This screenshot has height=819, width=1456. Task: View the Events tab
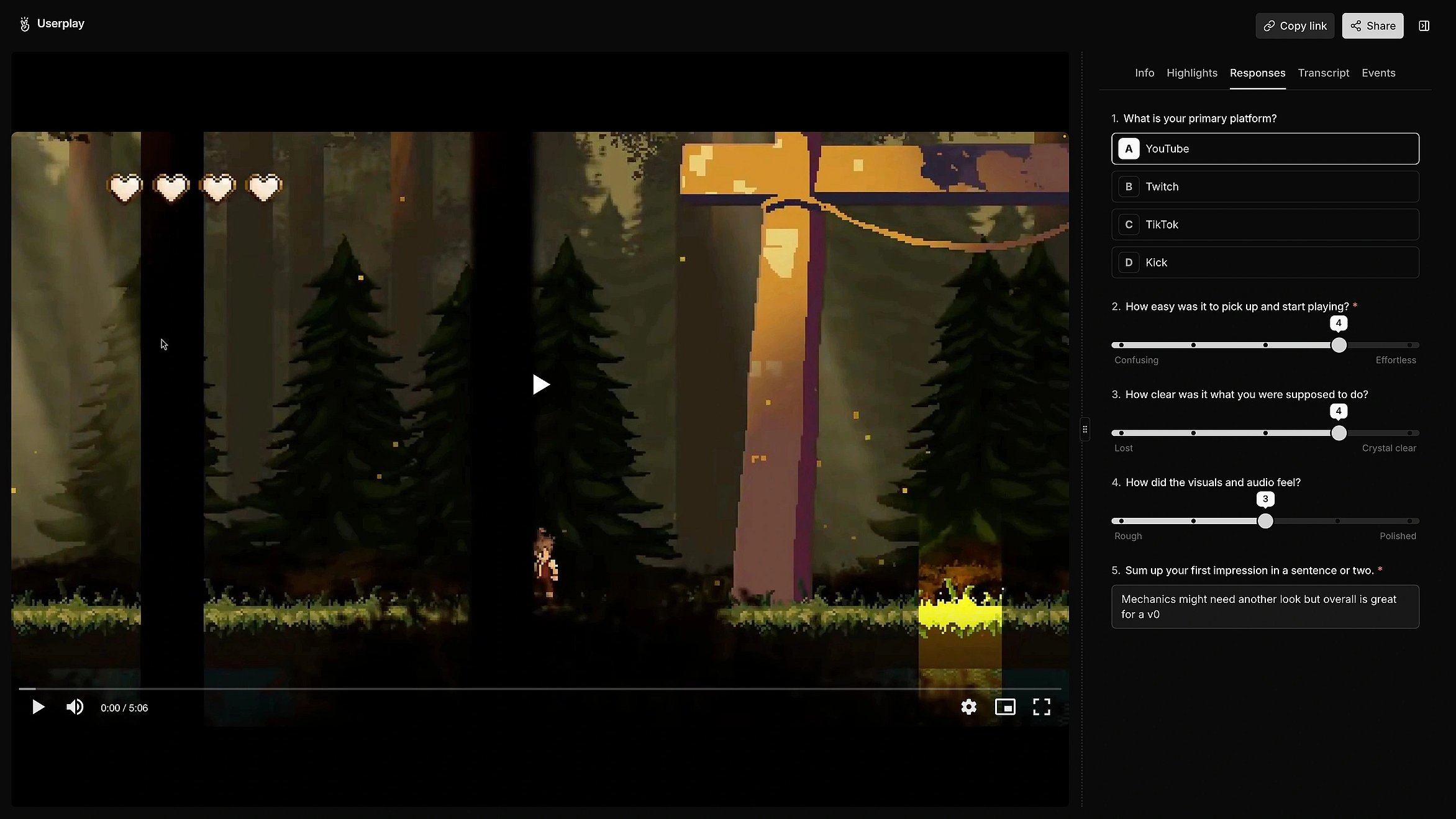tap(1378, 73)
